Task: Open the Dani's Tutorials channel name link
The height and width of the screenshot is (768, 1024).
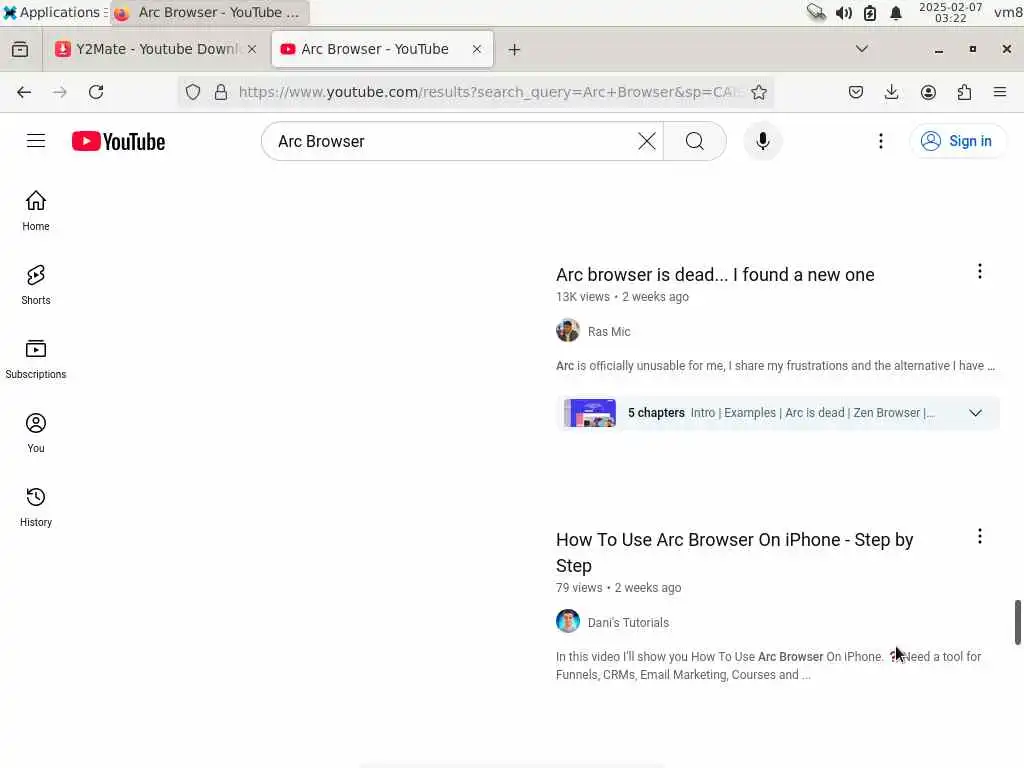Action: [x=628, y=622]
